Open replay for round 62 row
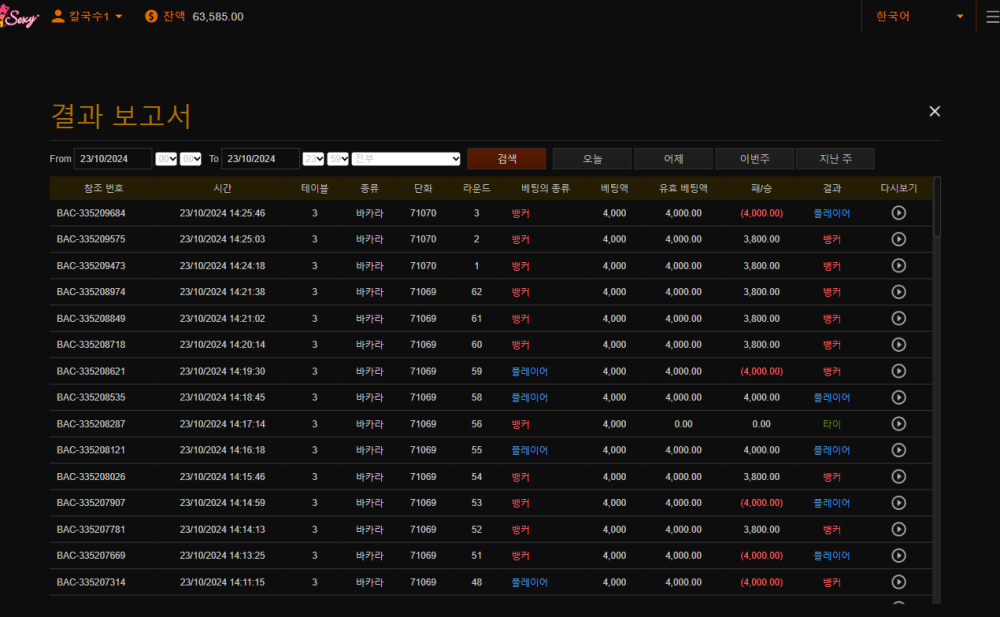Screen dimensions: 1000x617 click(898, 292)
